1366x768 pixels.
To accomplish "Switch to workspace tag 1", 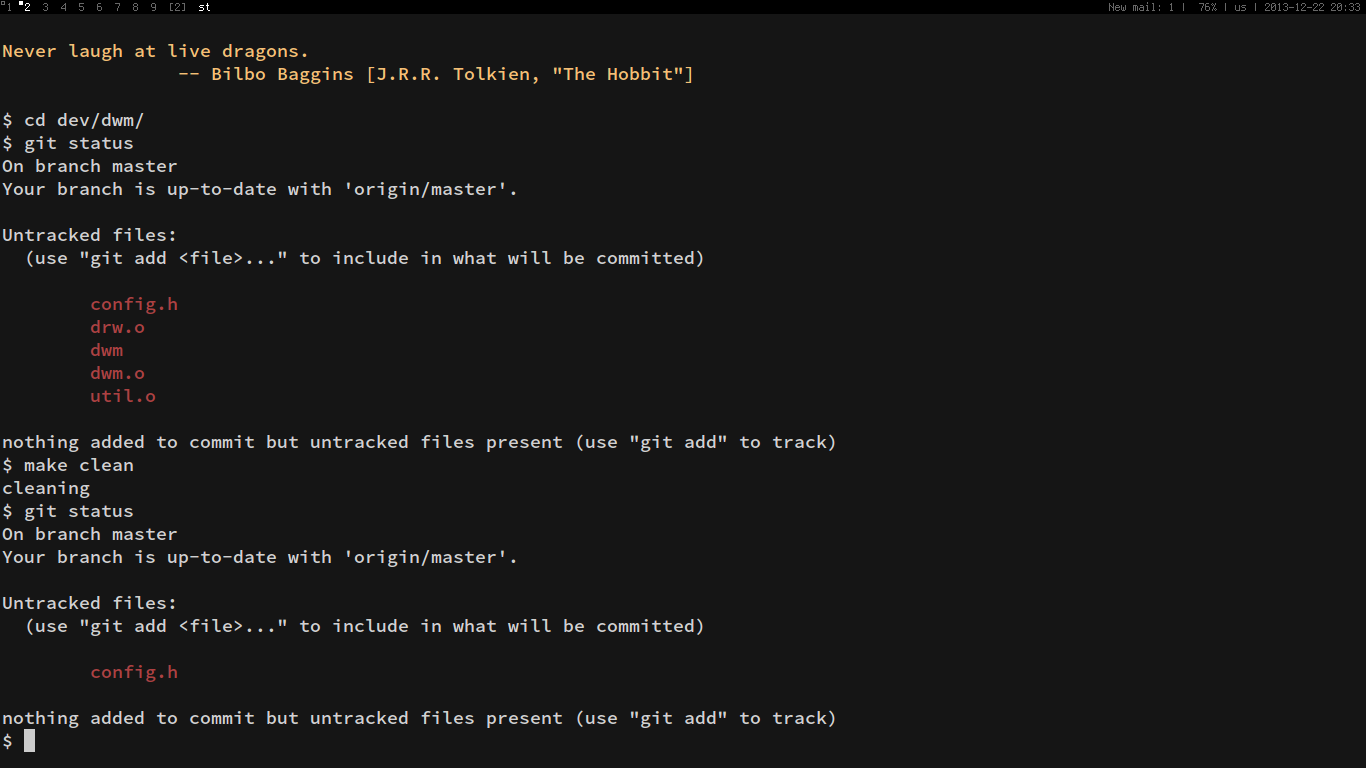I will click(8, 7).
